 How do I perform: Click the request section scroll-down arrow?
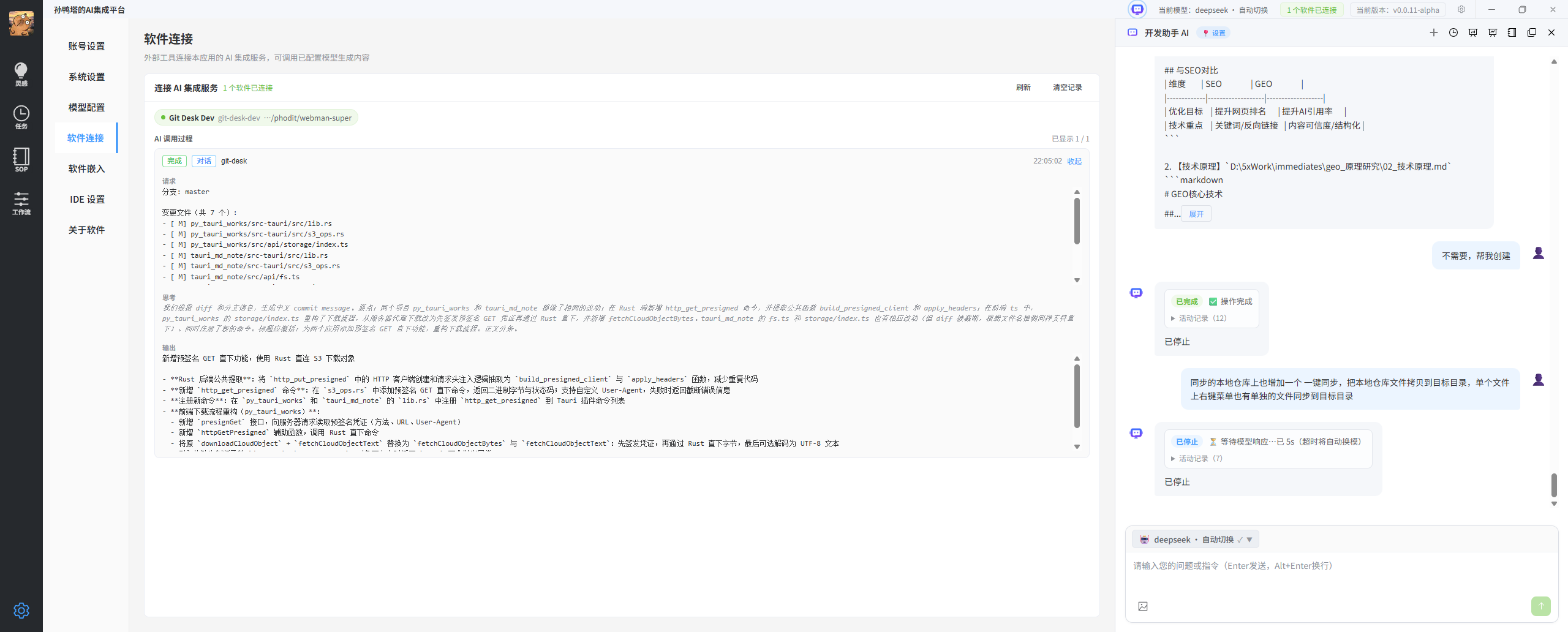(1077, 280)
